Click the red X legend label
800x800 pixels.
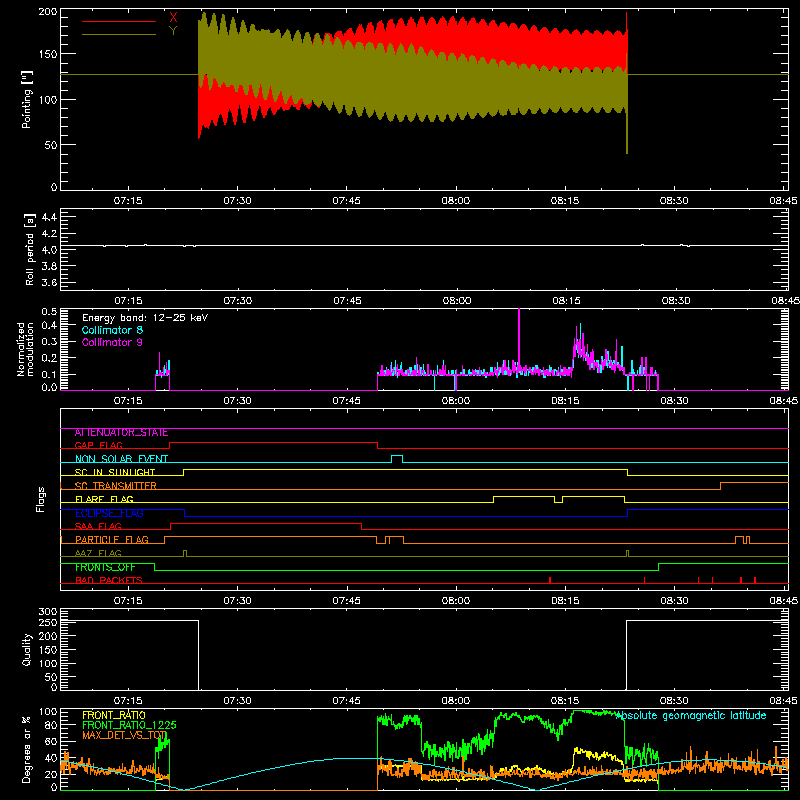coord(173,18)
